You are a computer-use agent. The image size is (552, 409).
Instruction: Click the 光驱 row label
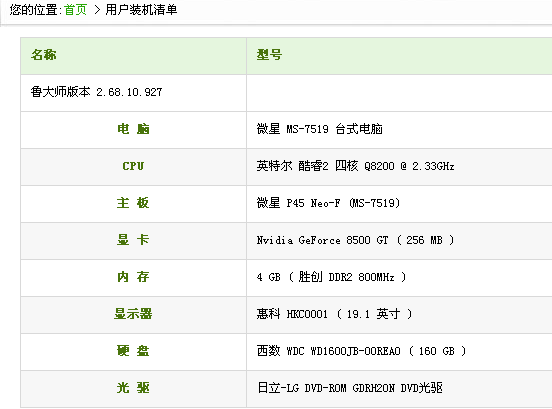(x=133, y=388)
